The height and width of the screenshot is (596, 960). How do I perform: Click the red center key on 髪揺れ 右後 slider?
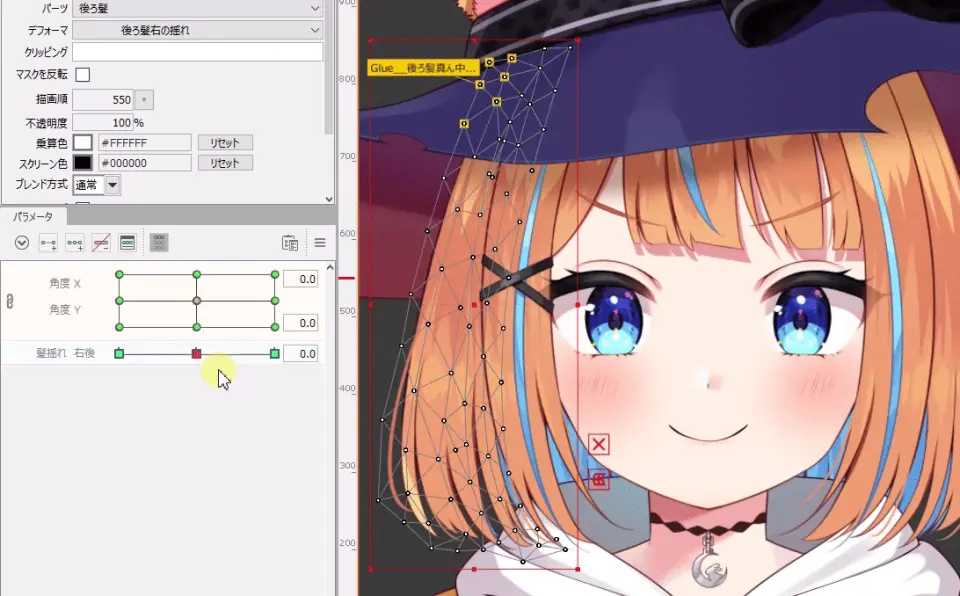tap(197, 353)
